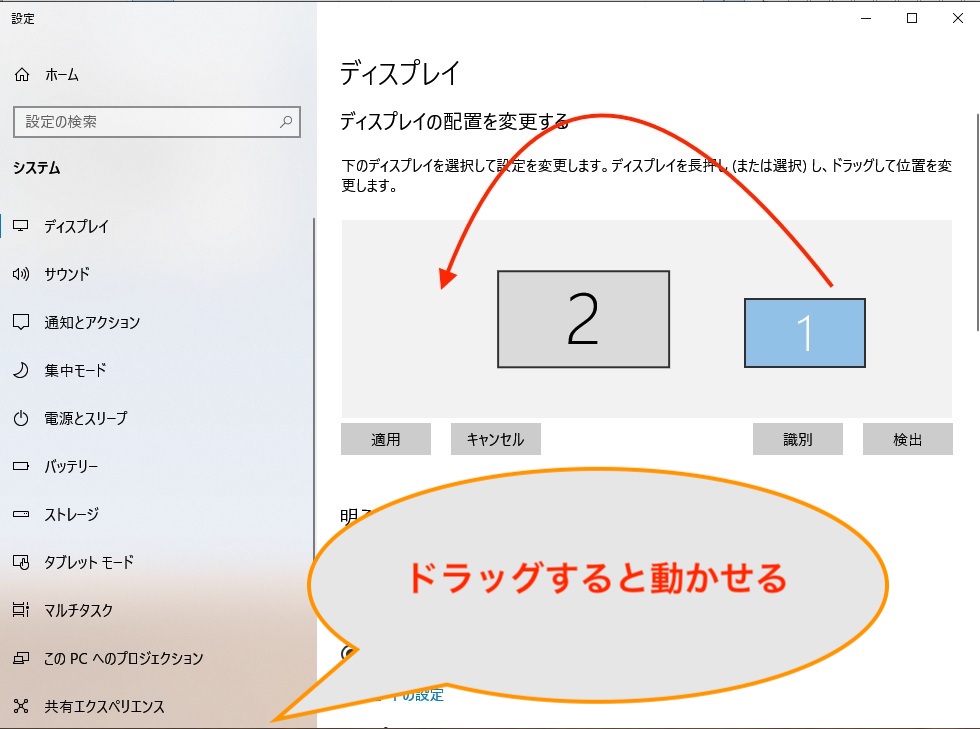This screenshot has width=980, height=729.
Task: Click the Home icon in sidebar
Action: [x=21, y=75]
